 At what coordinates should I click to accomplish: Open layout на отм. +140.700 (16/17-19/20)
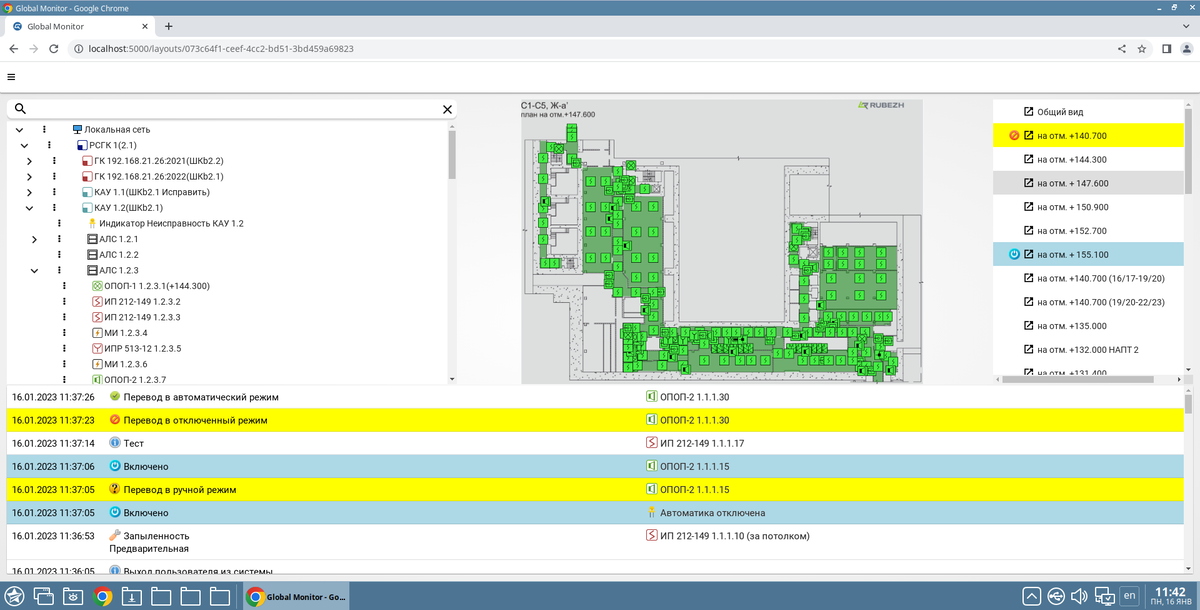(x=1089, y=278)
